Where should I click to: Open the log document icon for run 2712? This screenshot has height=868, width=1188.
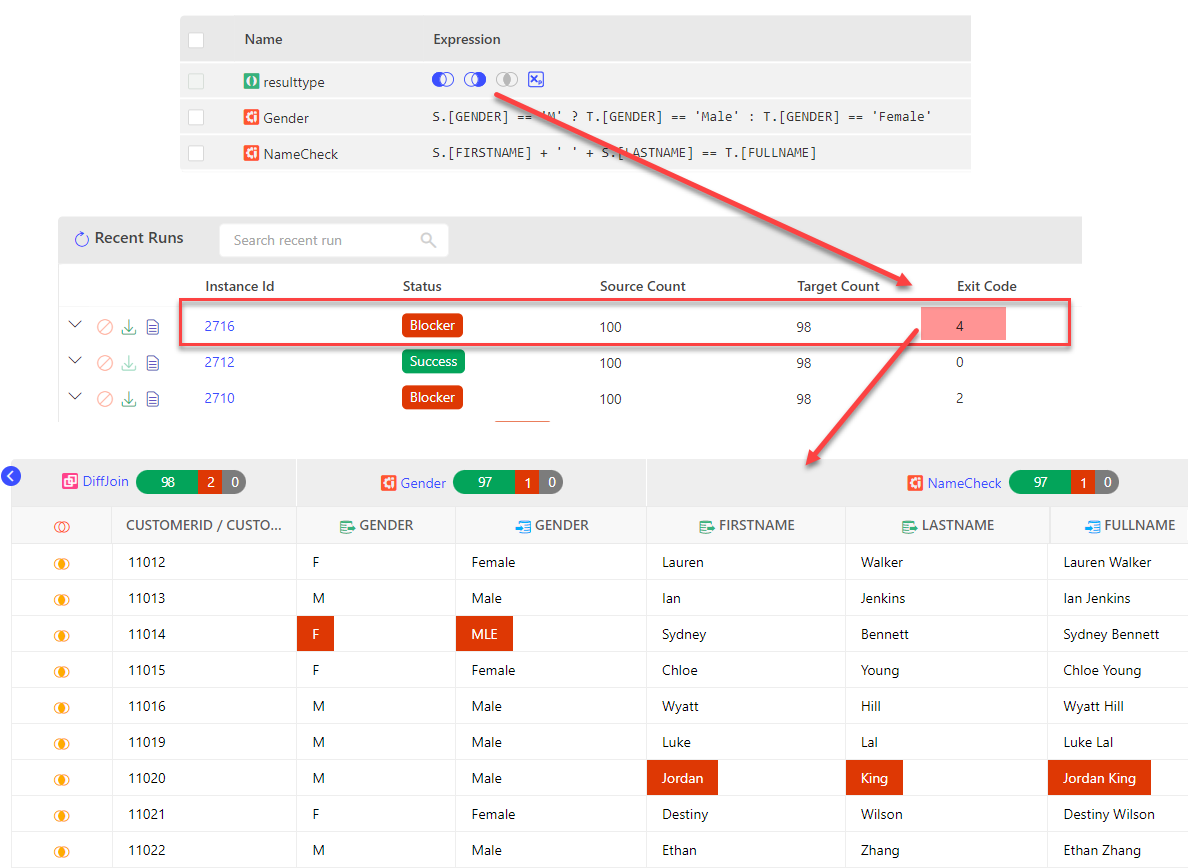(x=153, y=363)
